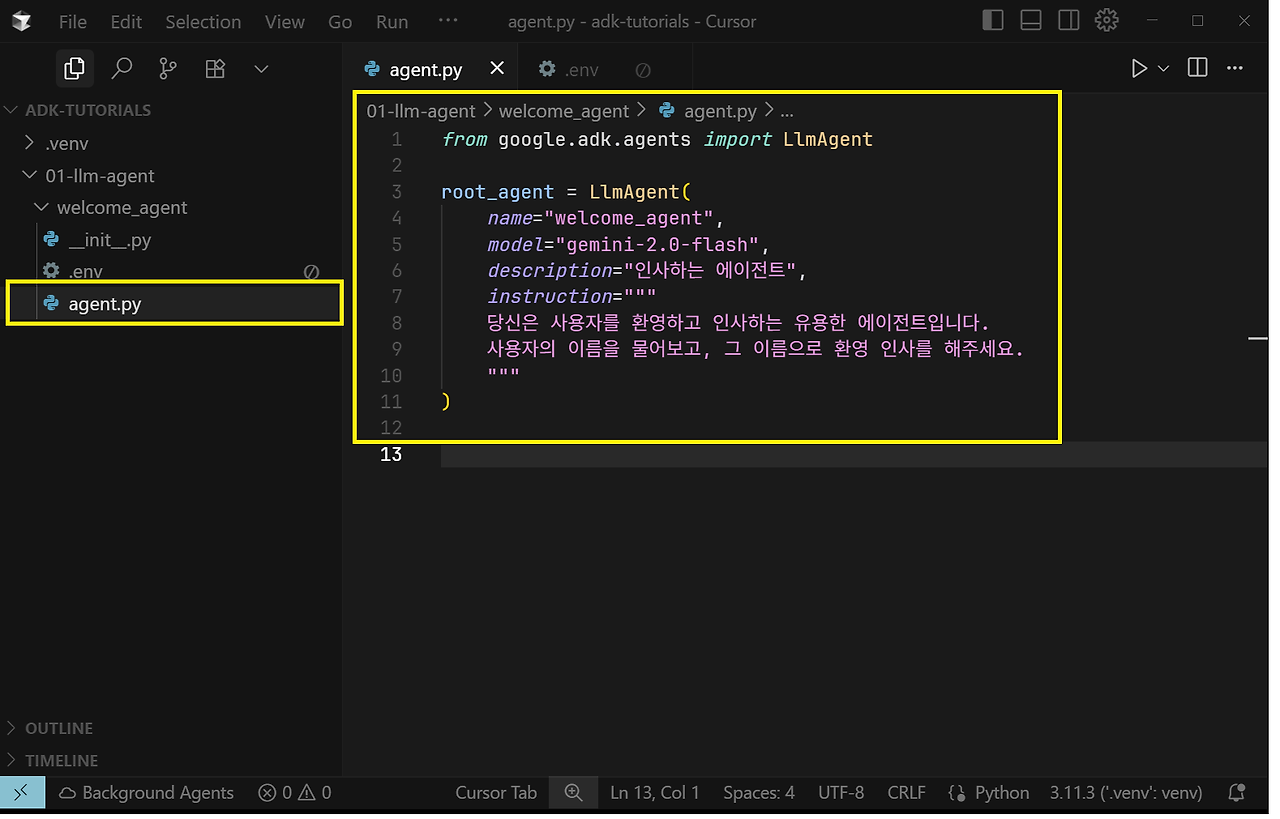Show overflow menu items ellipsis

(x=448, y=20)
